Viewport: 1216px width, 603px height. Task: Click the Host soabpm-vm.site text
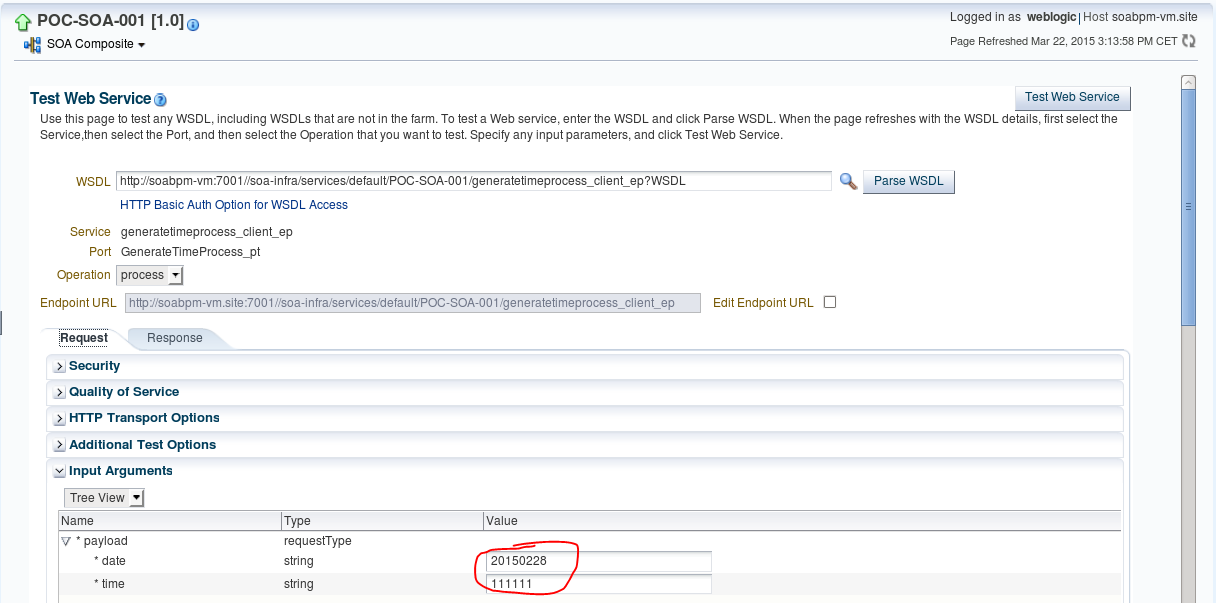[x=1139, y=17]
